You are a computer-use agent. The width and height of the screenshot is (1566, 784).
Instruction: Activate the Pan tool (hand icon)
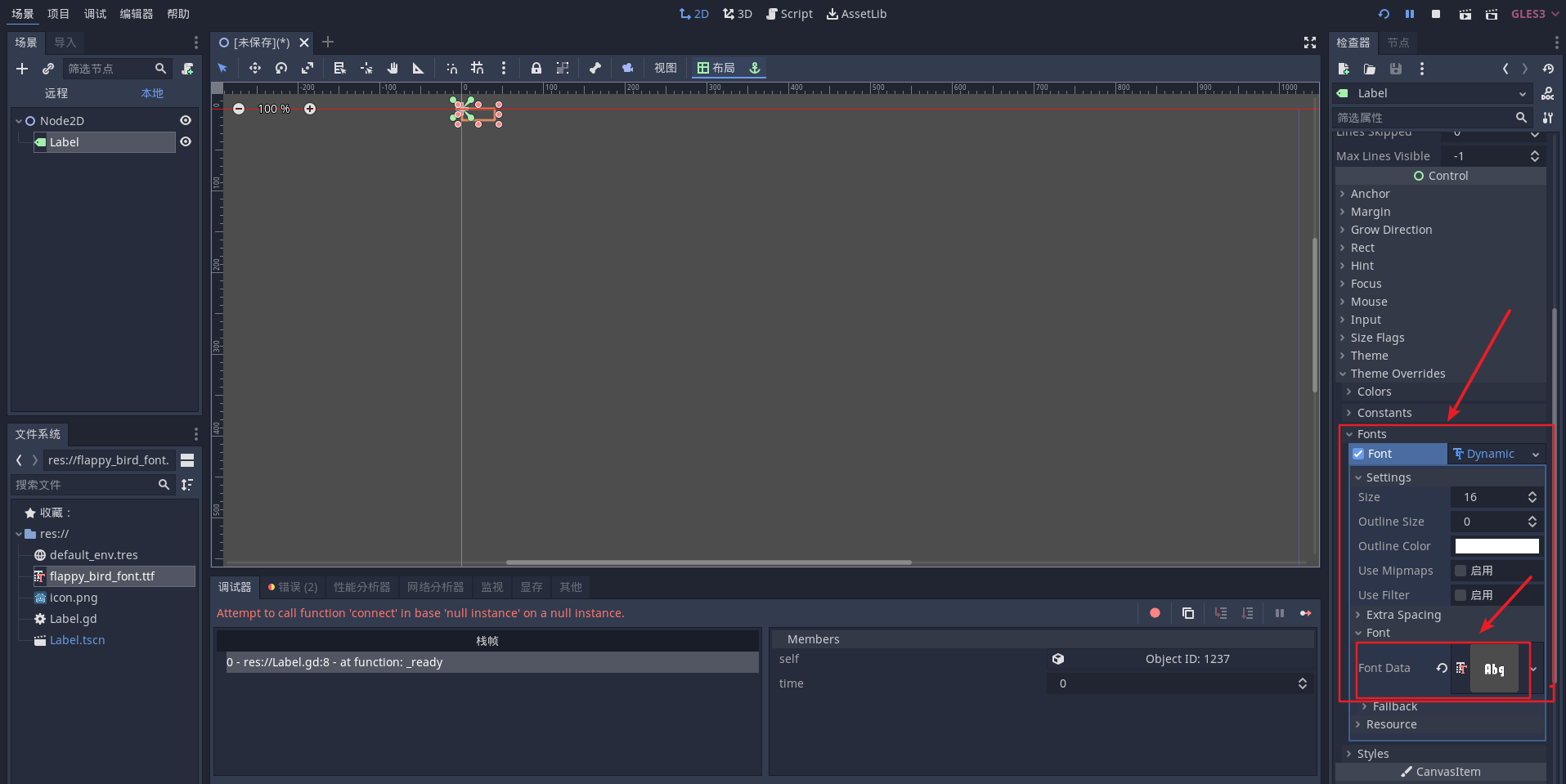point(392,69)
